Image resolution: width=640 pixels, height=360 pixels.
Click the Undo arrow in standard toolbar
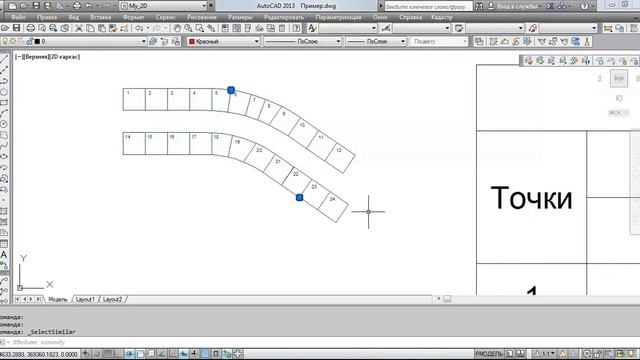click(139, 28)
